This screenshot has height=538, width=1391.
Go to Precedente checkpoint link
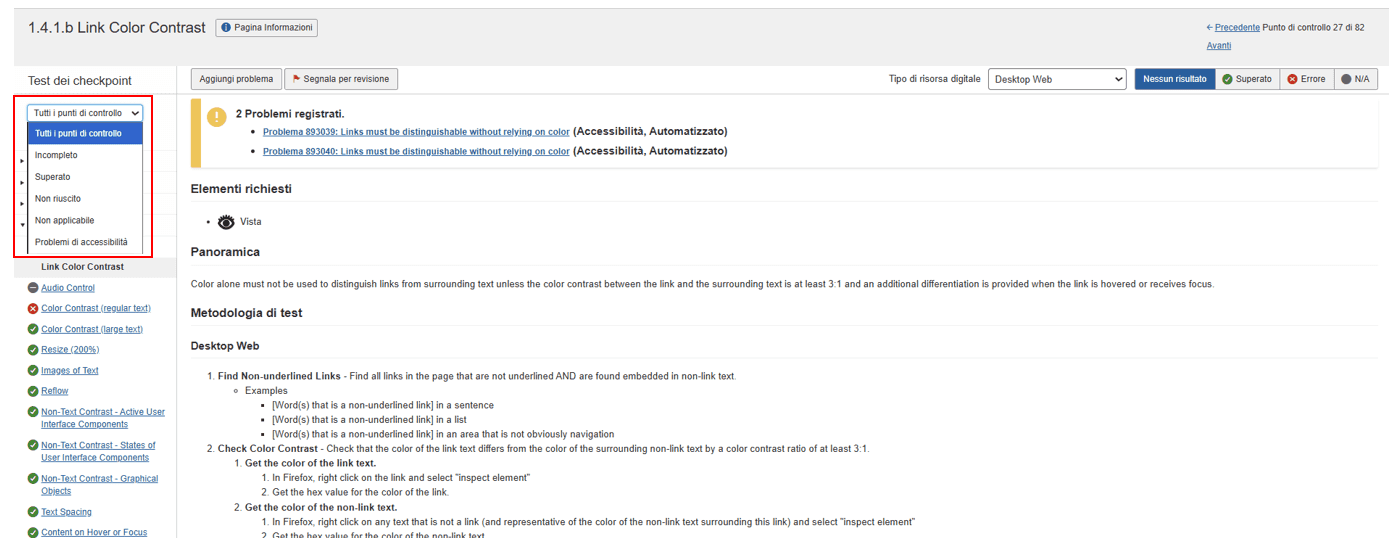pos(1237,28)
